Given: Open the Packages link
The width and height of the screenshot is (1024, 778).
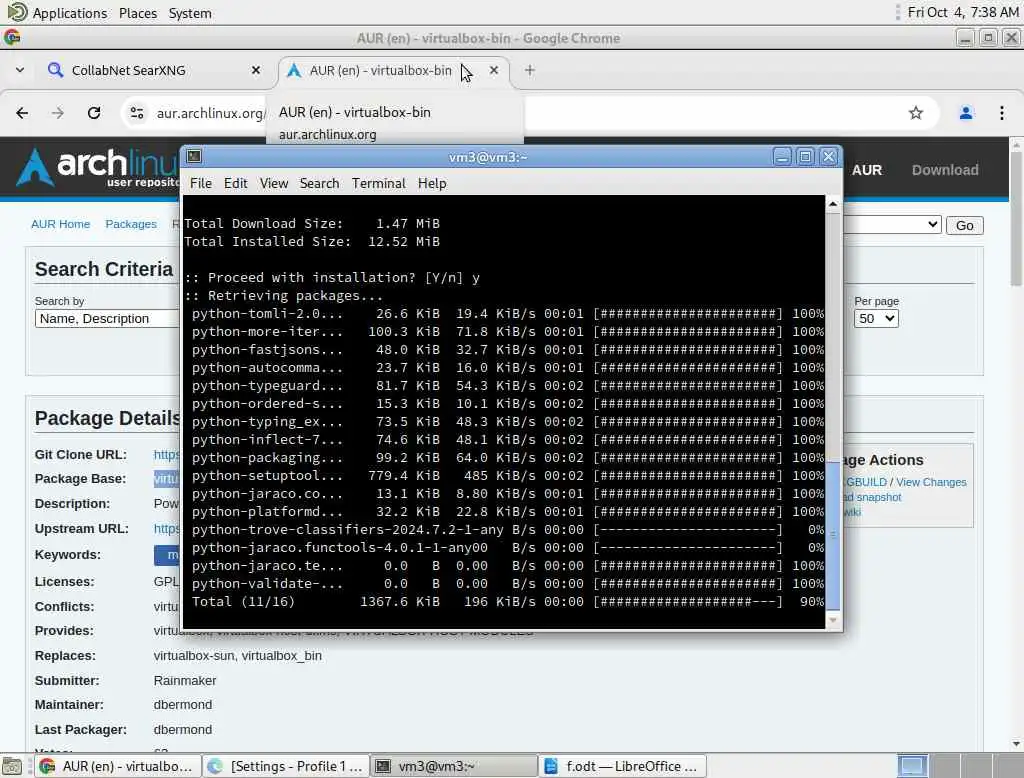Looking at the screenshot, I should (131, 224).
